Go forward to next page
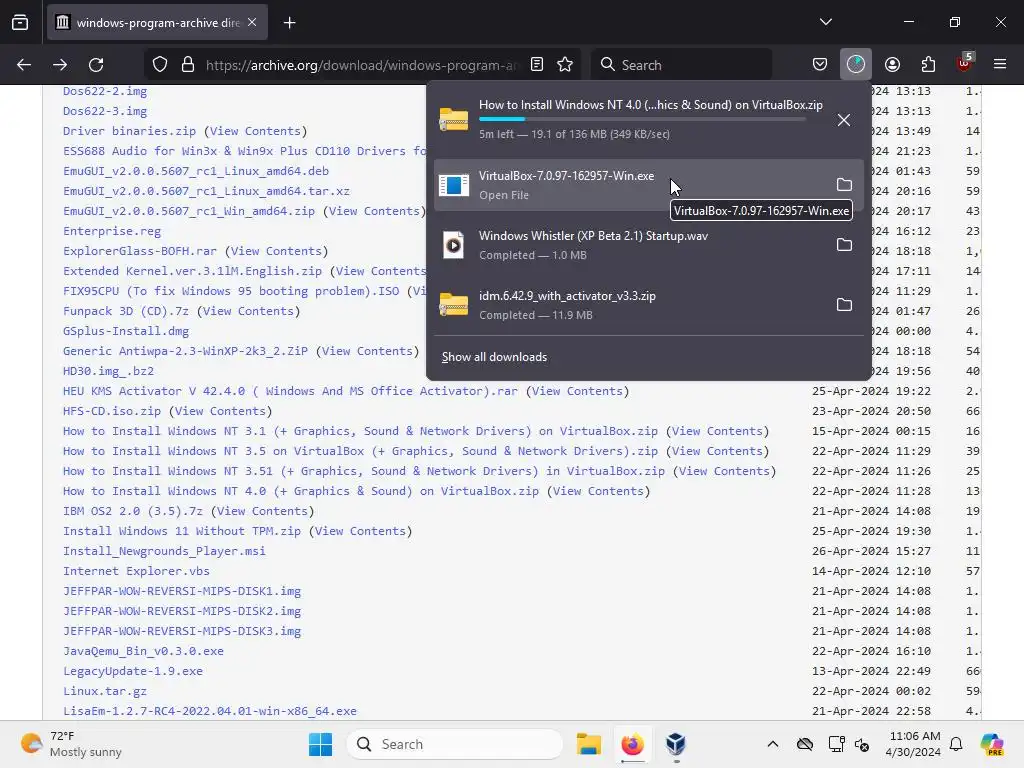The image size is (1024, 768). pyautogui.click(x=60, y=65)
